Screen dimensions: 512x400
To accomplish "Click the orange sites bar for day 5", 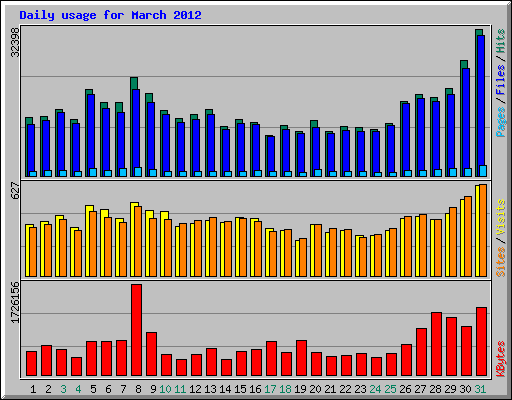I will click(x=93, y=244).
